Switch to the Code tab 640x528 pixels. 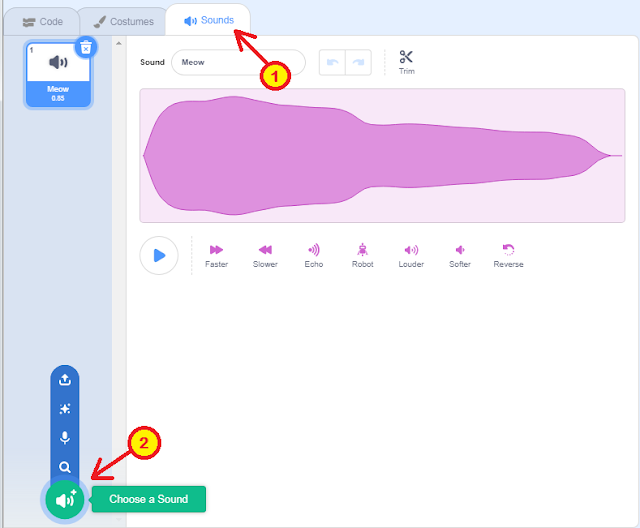pyautogui.click(x=42, y=22)
